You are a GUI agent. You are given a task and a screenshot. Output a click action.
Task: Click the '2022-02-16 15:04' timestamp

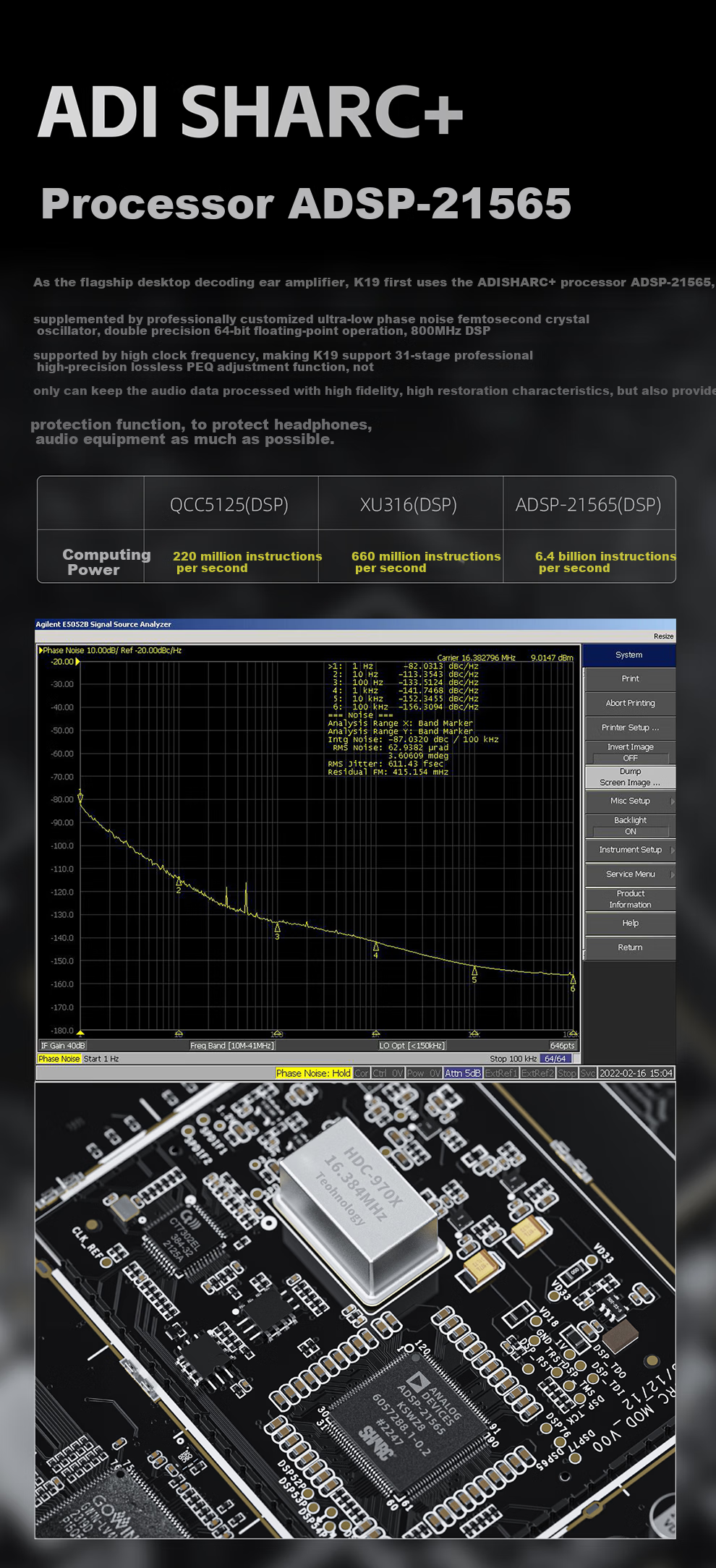(636, 1073)
